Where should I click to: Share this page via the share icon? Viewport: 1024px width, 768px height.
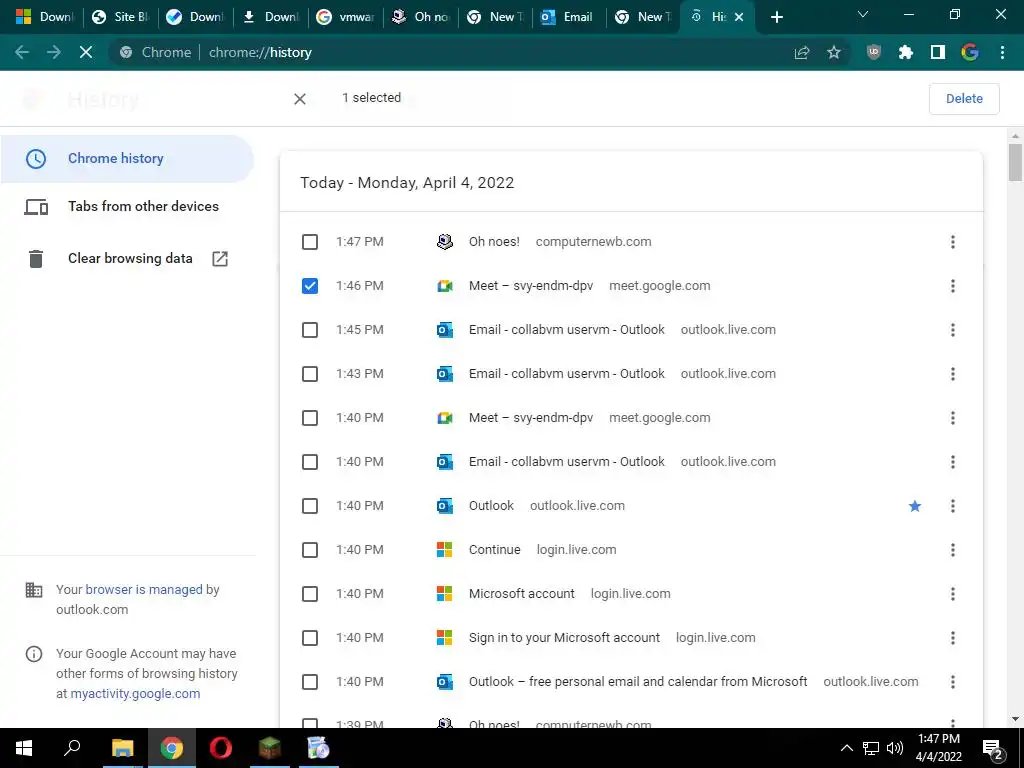pyautogui.click(x=802, y=52)
